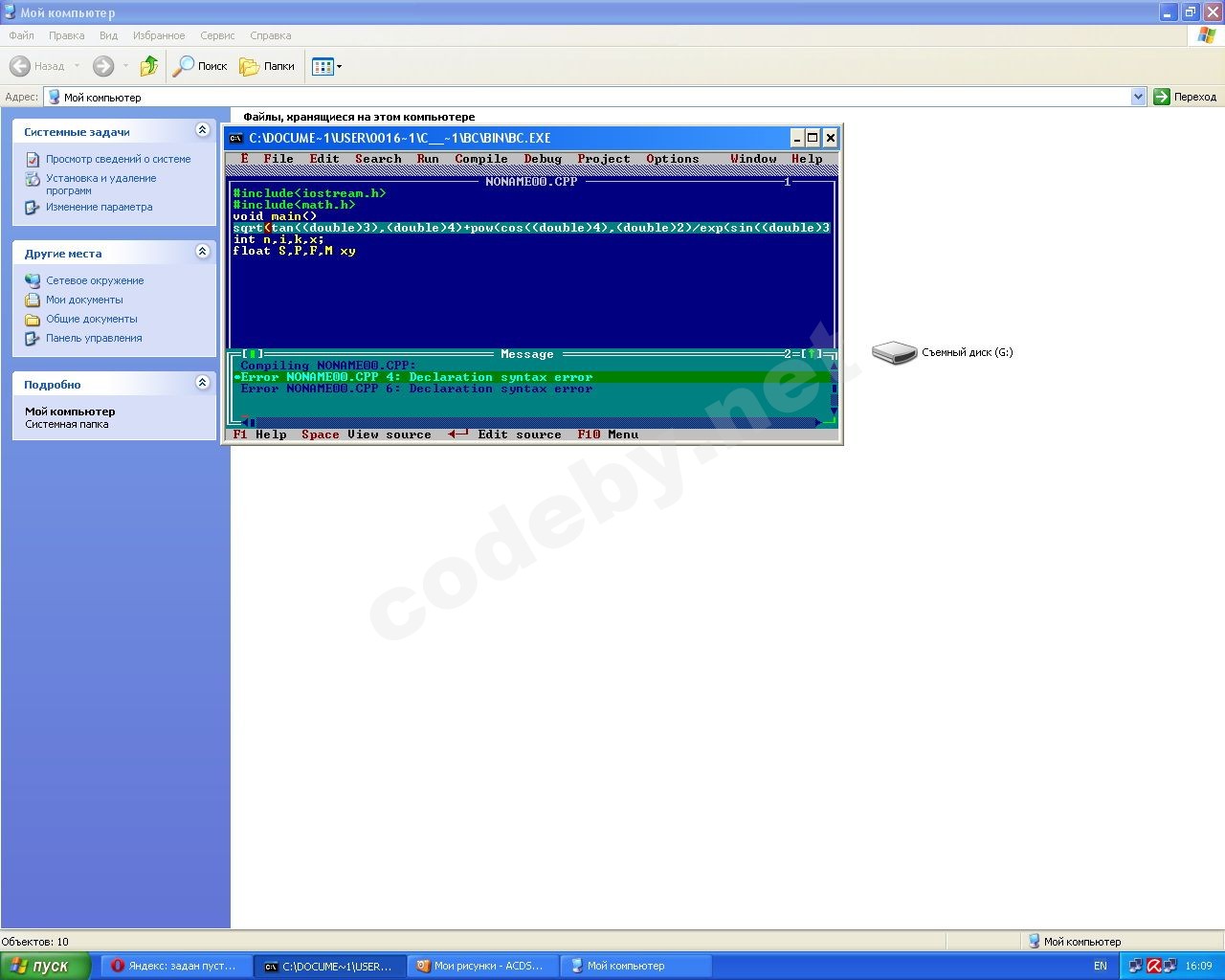Screen dimensions: 1225x980
Task: Open the Правка menu
Action: (66, 35)
